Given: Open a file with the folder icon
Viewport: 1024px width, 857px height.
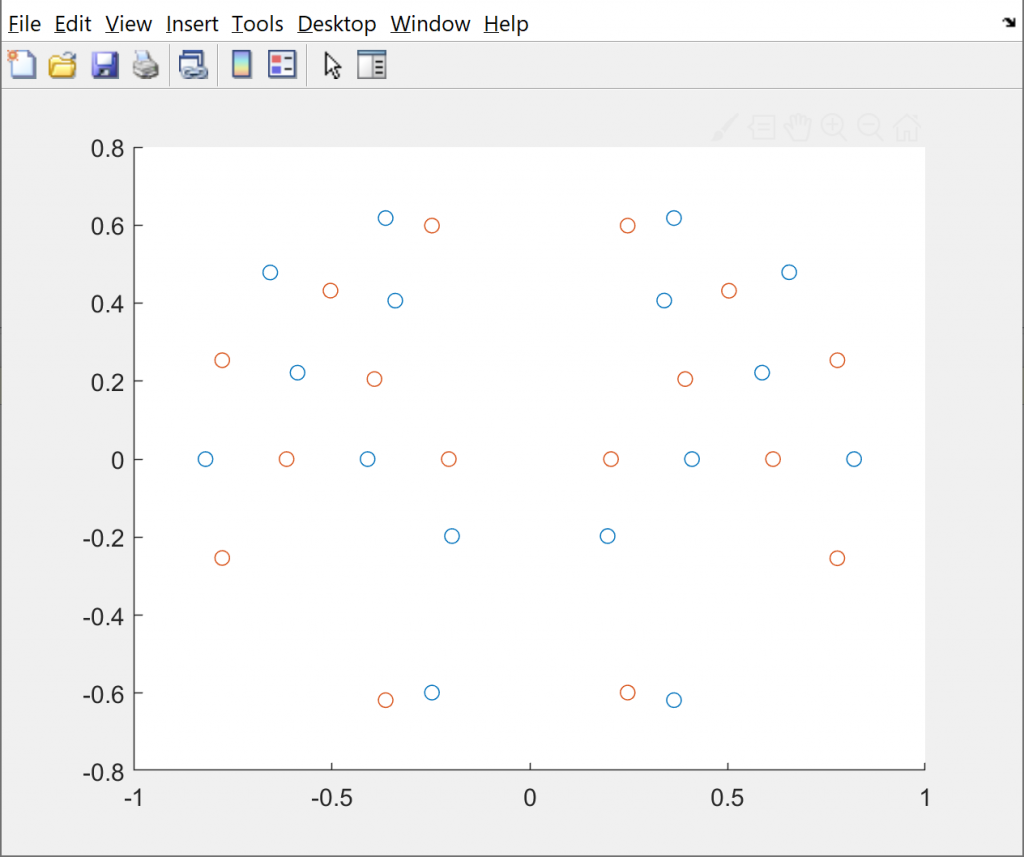Looking at the screenshot, I should pyautogui.click(x=63, y=66).
